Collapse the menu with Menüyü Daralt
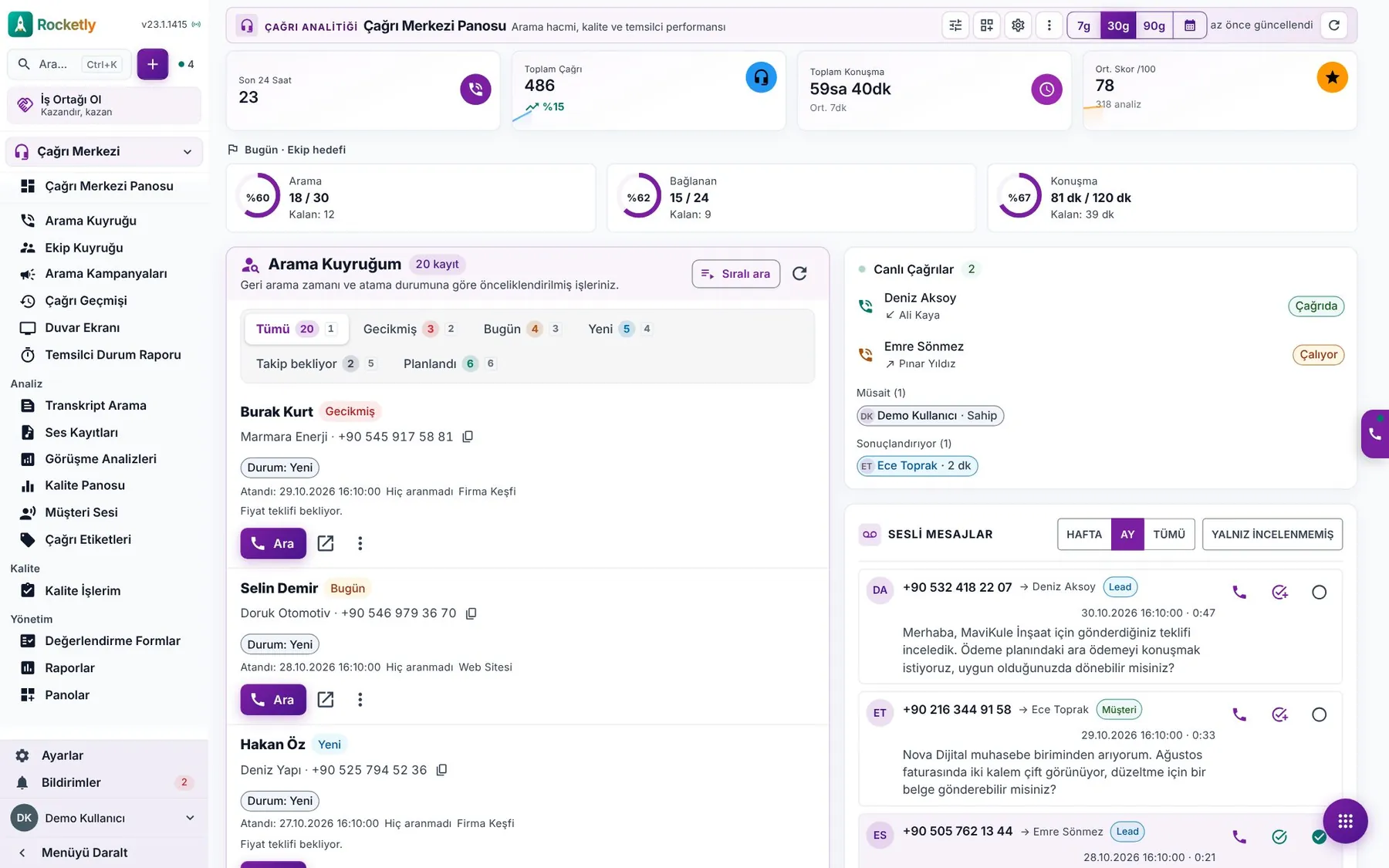Image resolution: width=1389 pixels, height=868 pixels. click(x=104, y=853)
